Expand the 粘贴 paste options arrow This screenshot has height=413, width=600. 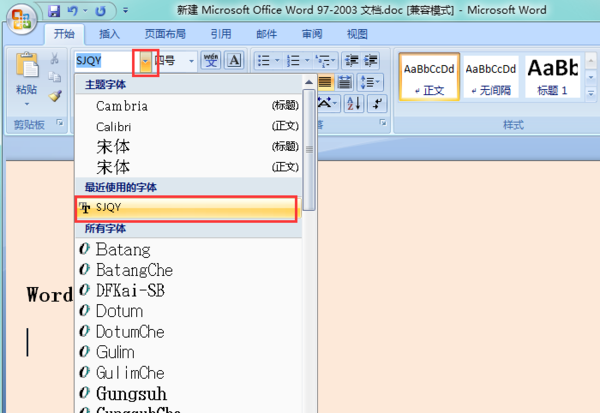(x=26, y=104)
